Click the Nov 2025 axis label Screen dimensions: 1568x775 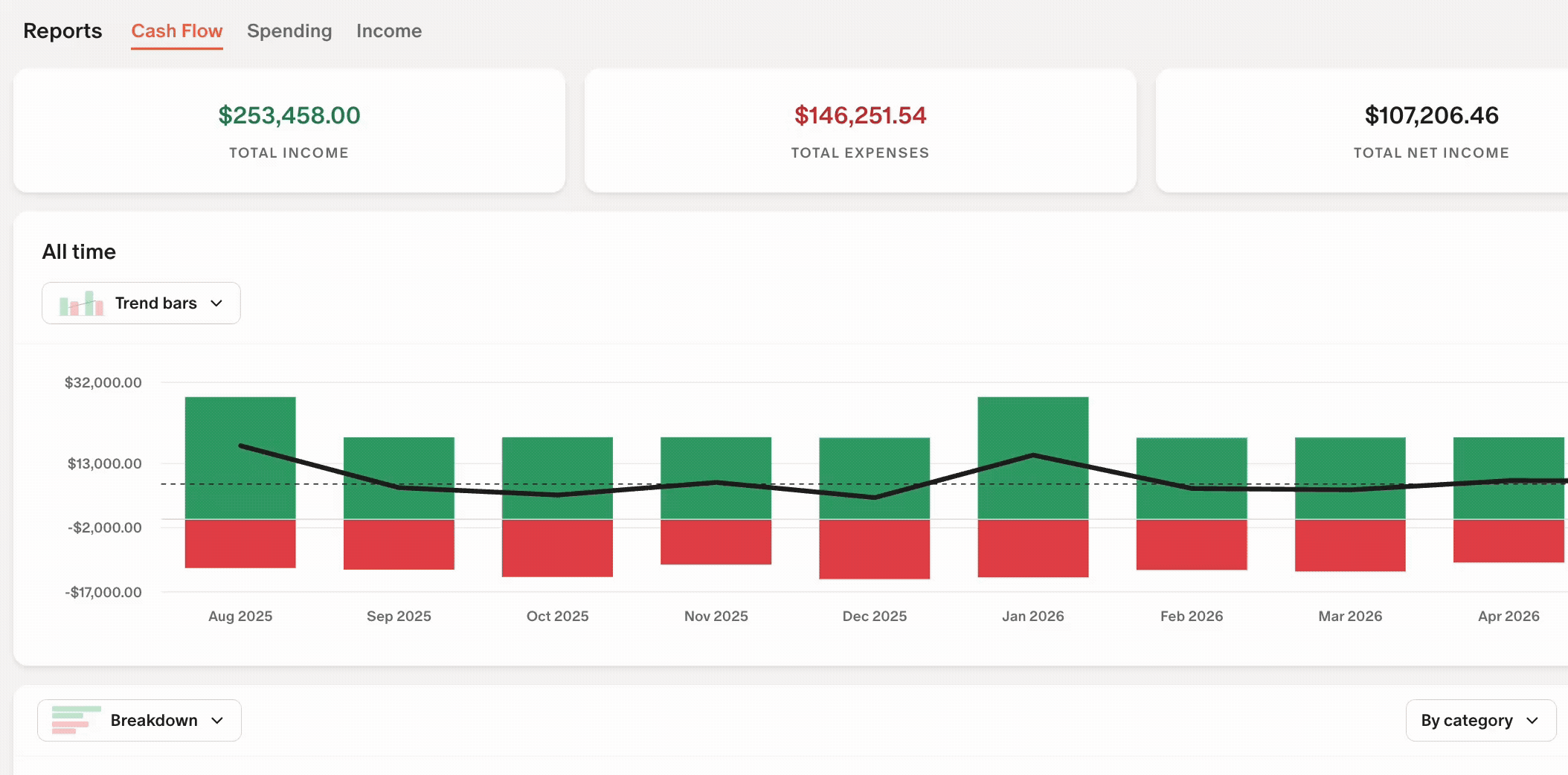716,616
